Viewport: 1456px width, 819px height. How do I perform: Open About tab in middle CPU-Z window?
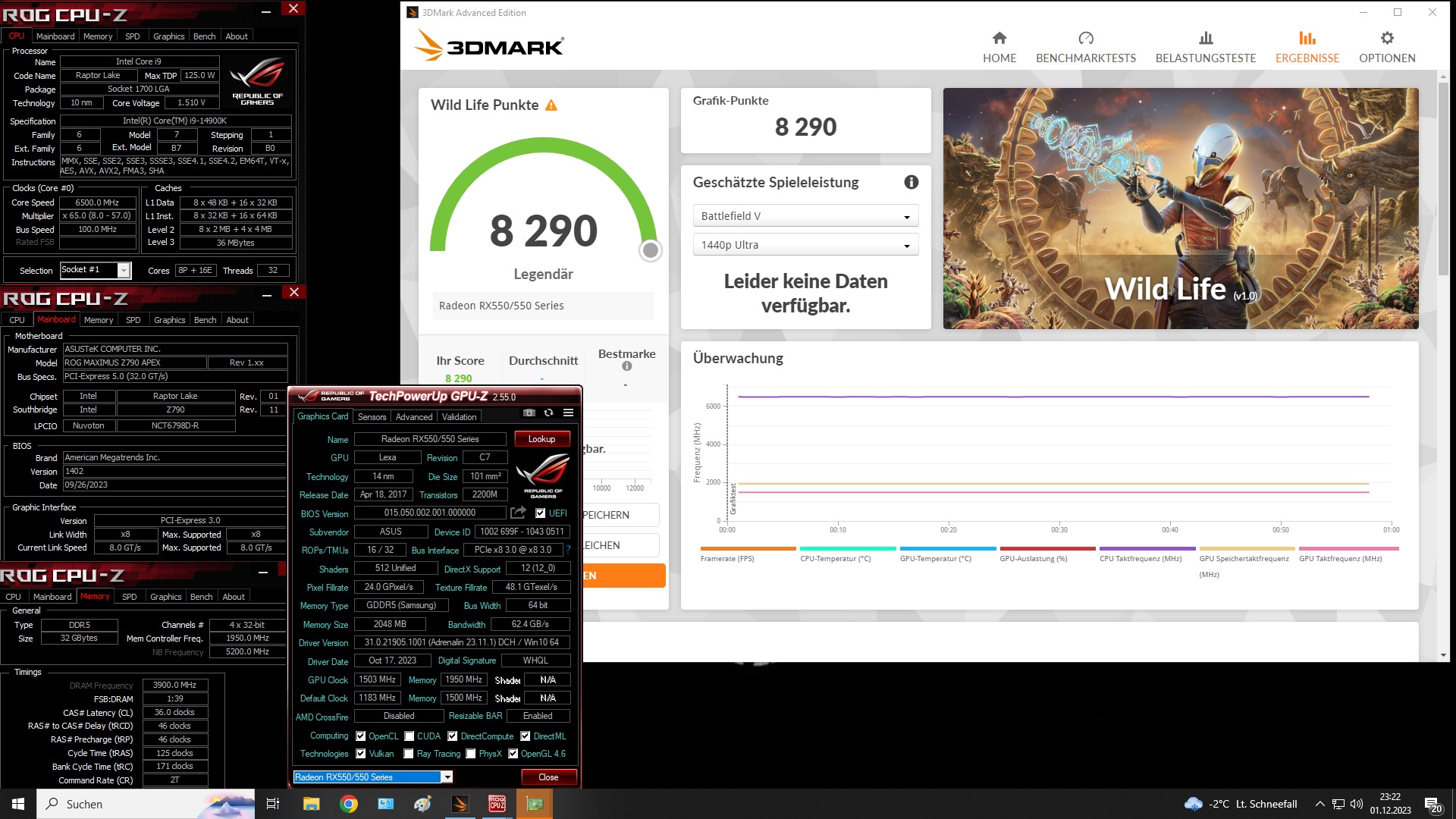point(237,320)
